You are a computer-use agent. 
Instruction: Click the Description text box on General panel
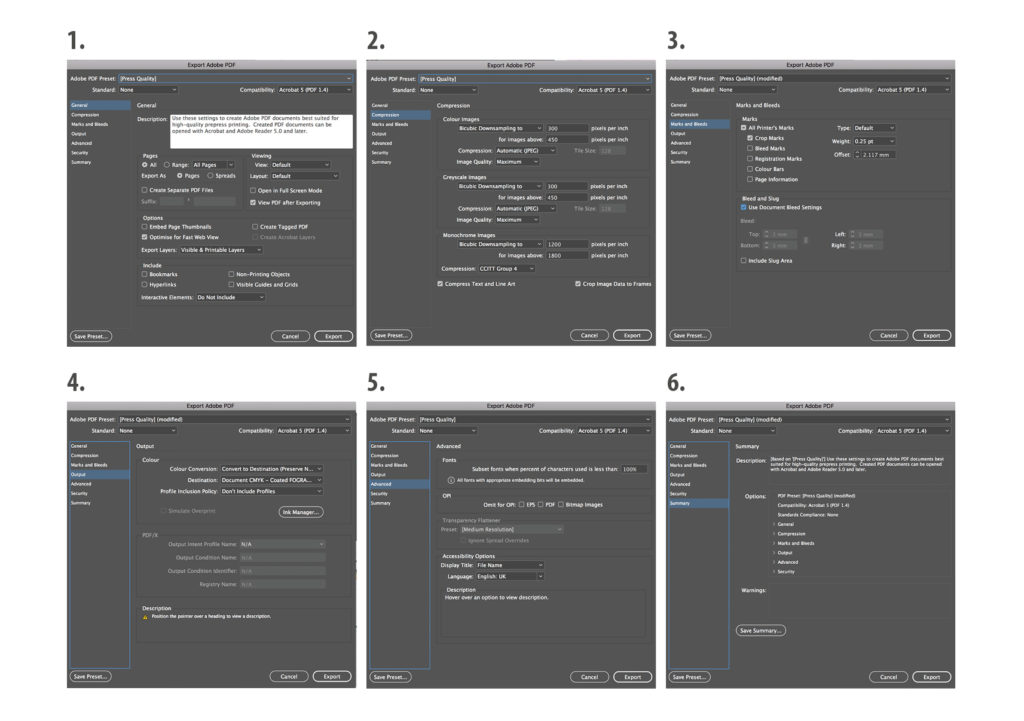click(262, 131)
